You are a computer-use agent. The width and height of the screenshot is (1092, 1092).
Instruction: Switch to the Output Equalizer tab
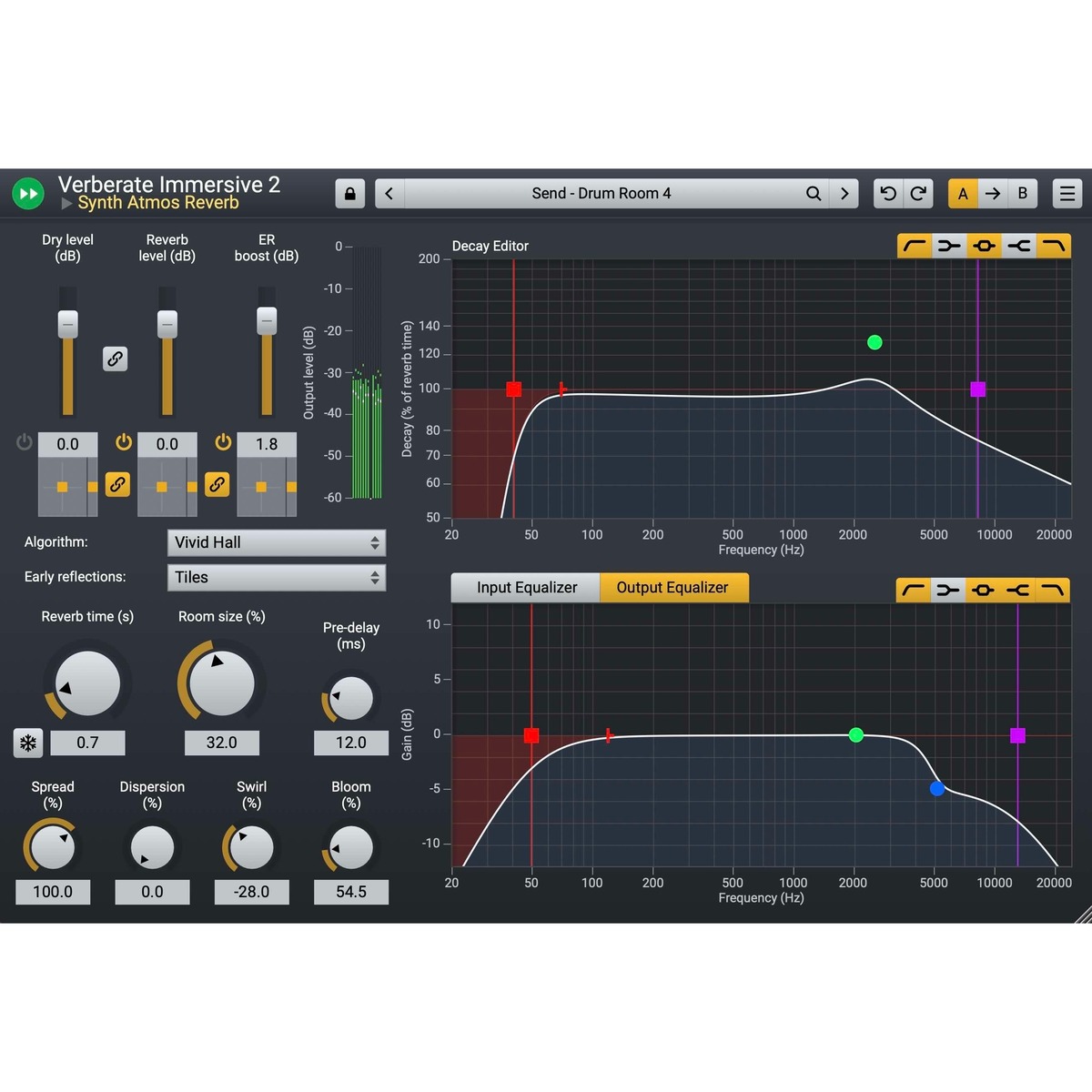[673, 587]
